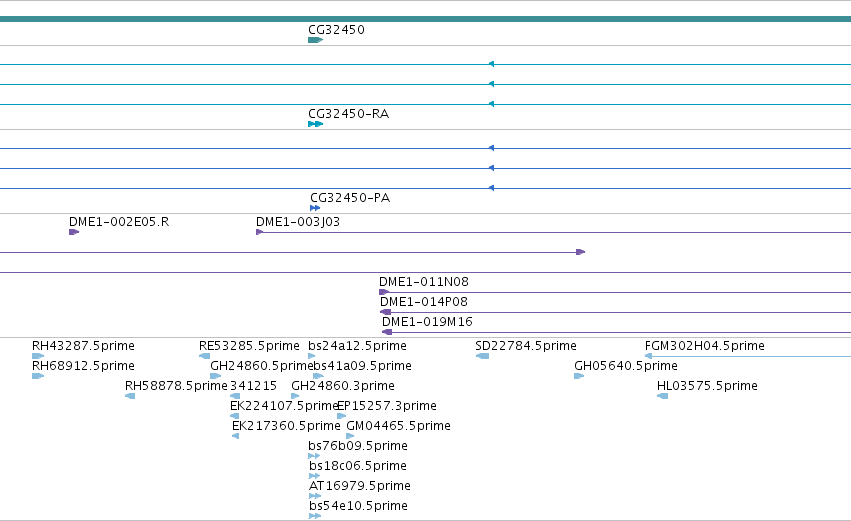This screenshot has height=521, width=851.
Task: Select the CG32450-PA blue arrow glyph
Action: [315, 208]
